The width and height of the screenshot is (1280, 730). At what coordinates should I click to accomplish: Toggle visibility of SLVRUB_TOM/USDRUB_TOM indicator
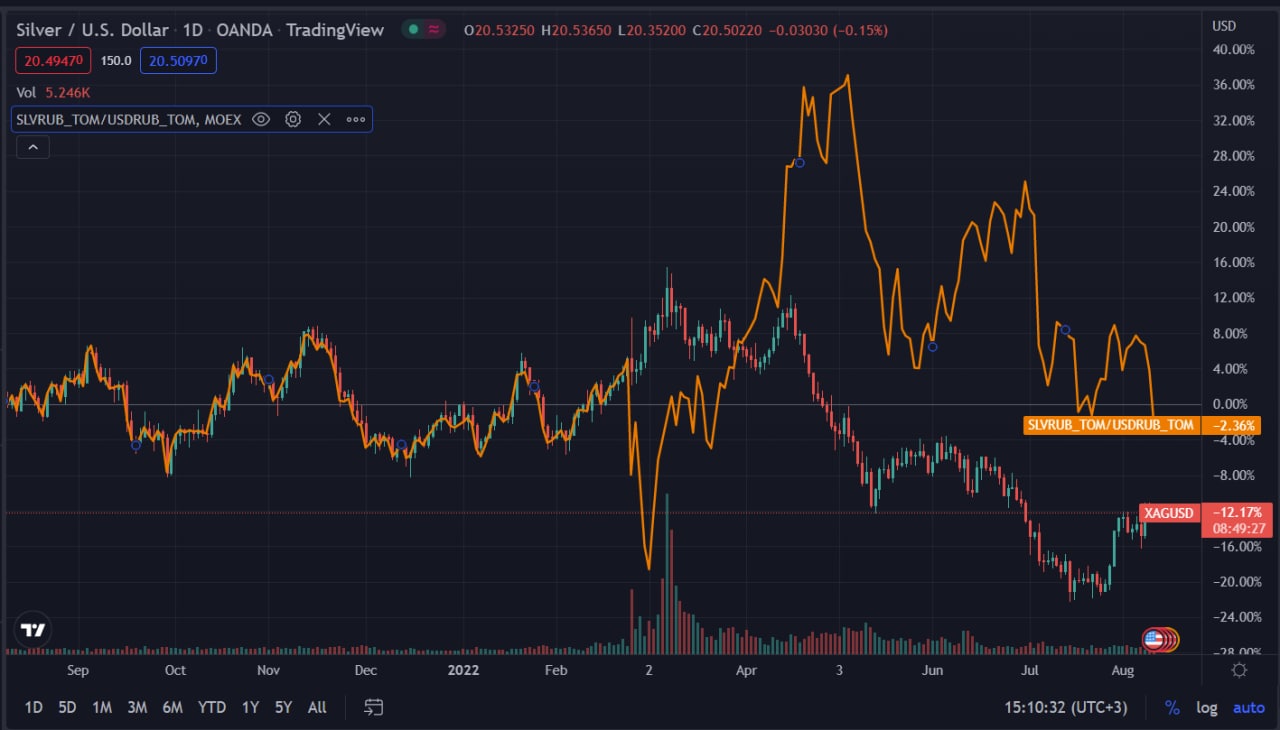[x=261, y=119]
